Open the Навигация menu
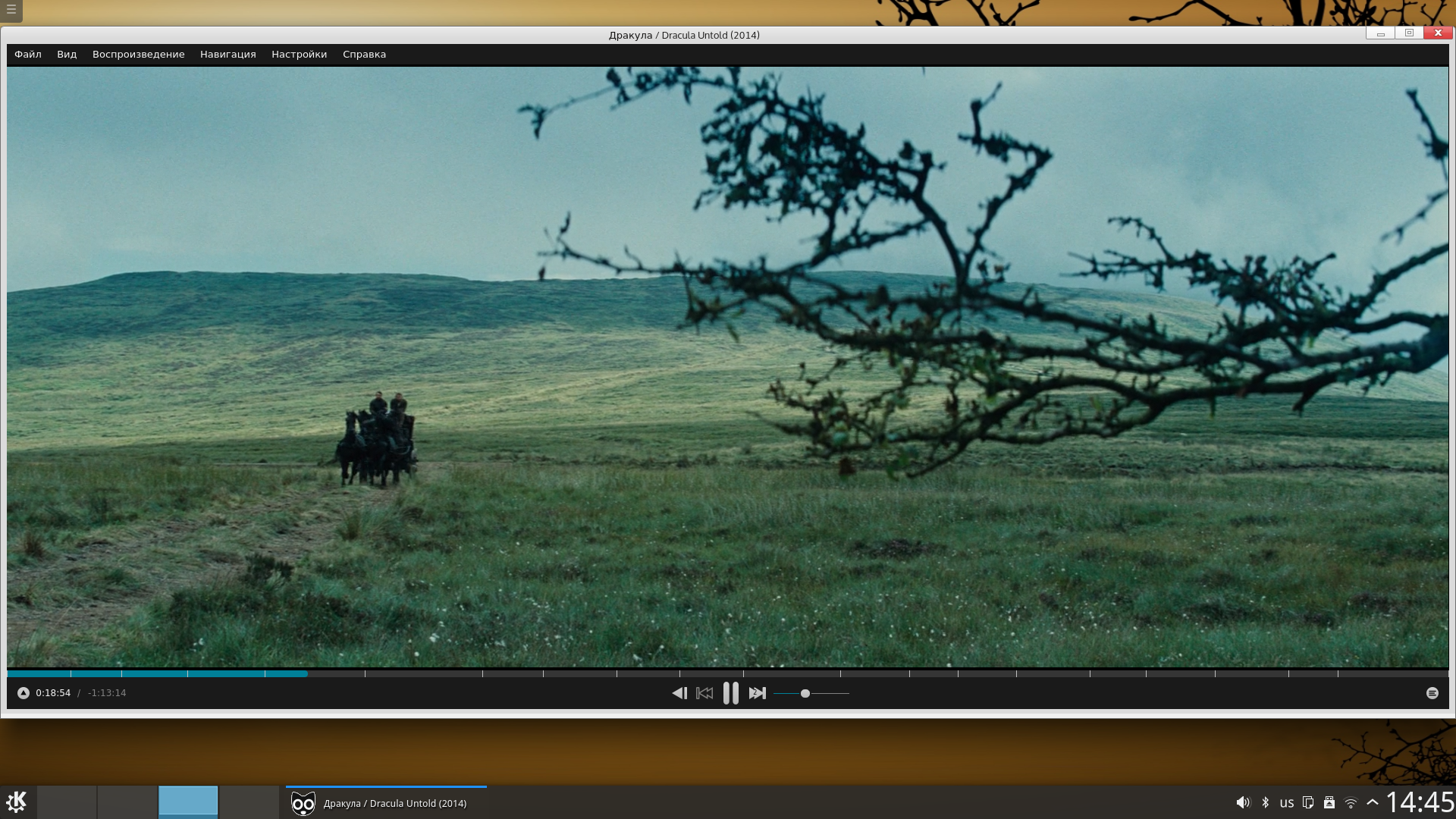Screen dimensions: 1456x819 (x=228, y=55)
